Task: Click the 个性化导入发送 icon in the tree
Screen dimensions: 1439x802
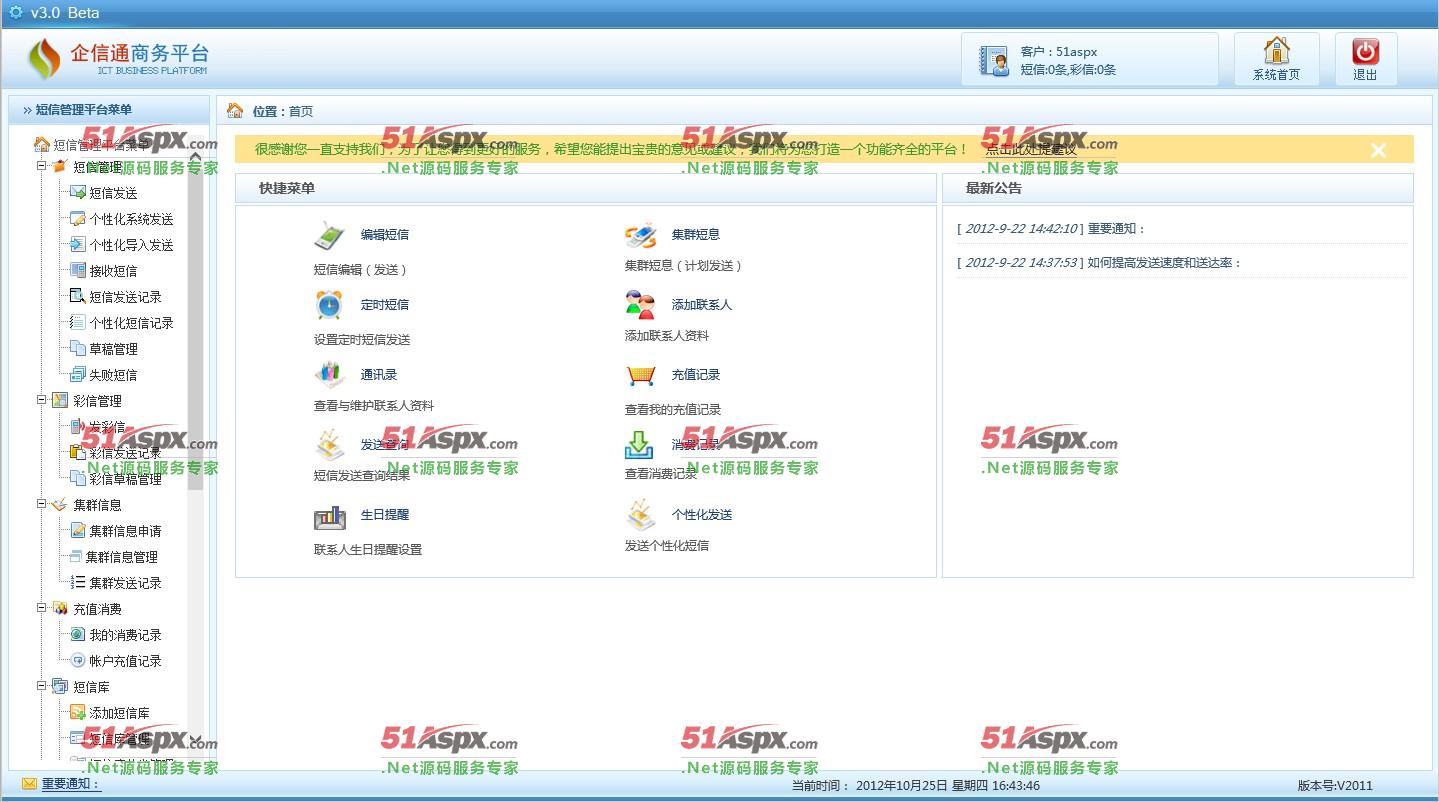Action: 78,245
